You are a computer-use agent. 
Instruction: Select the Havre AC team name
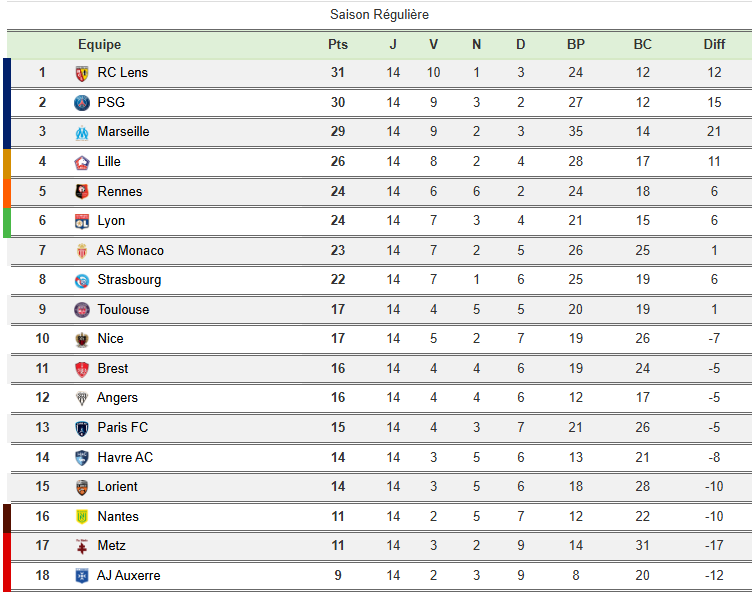pyautogui.click(x=125, y=457)
